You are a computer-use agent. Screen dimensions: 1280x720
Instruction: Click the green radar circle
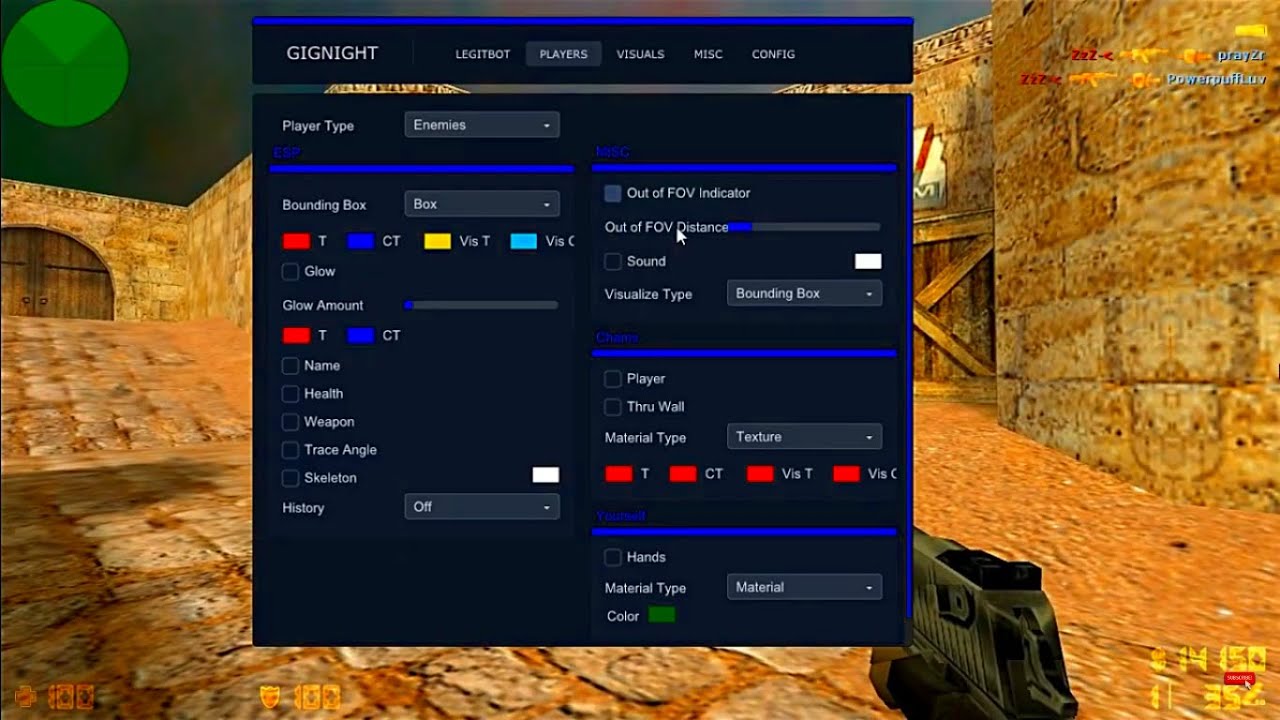click(x=65, y=63)
